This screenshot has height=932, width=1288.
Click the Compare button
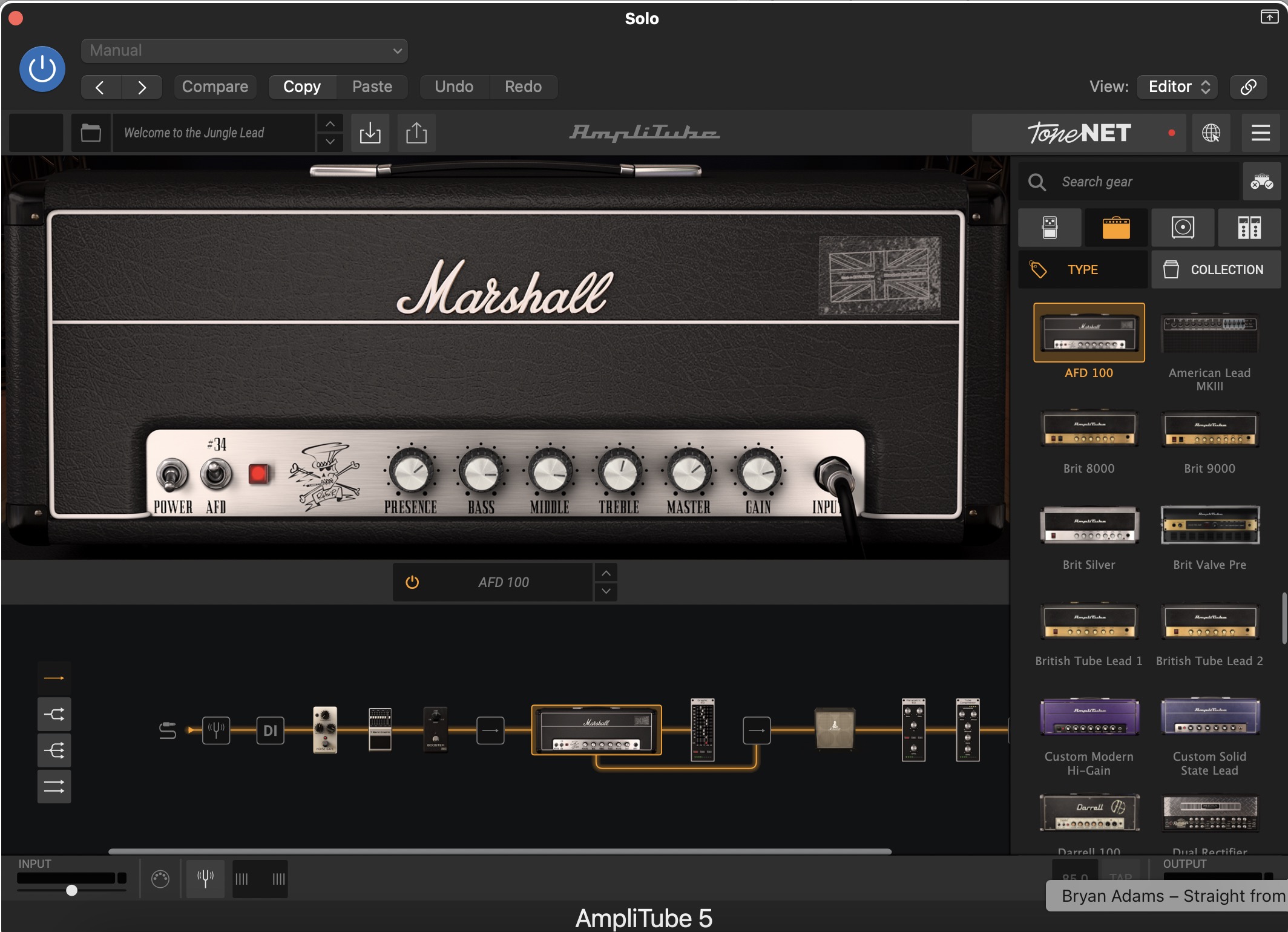[x=215, y=87]
